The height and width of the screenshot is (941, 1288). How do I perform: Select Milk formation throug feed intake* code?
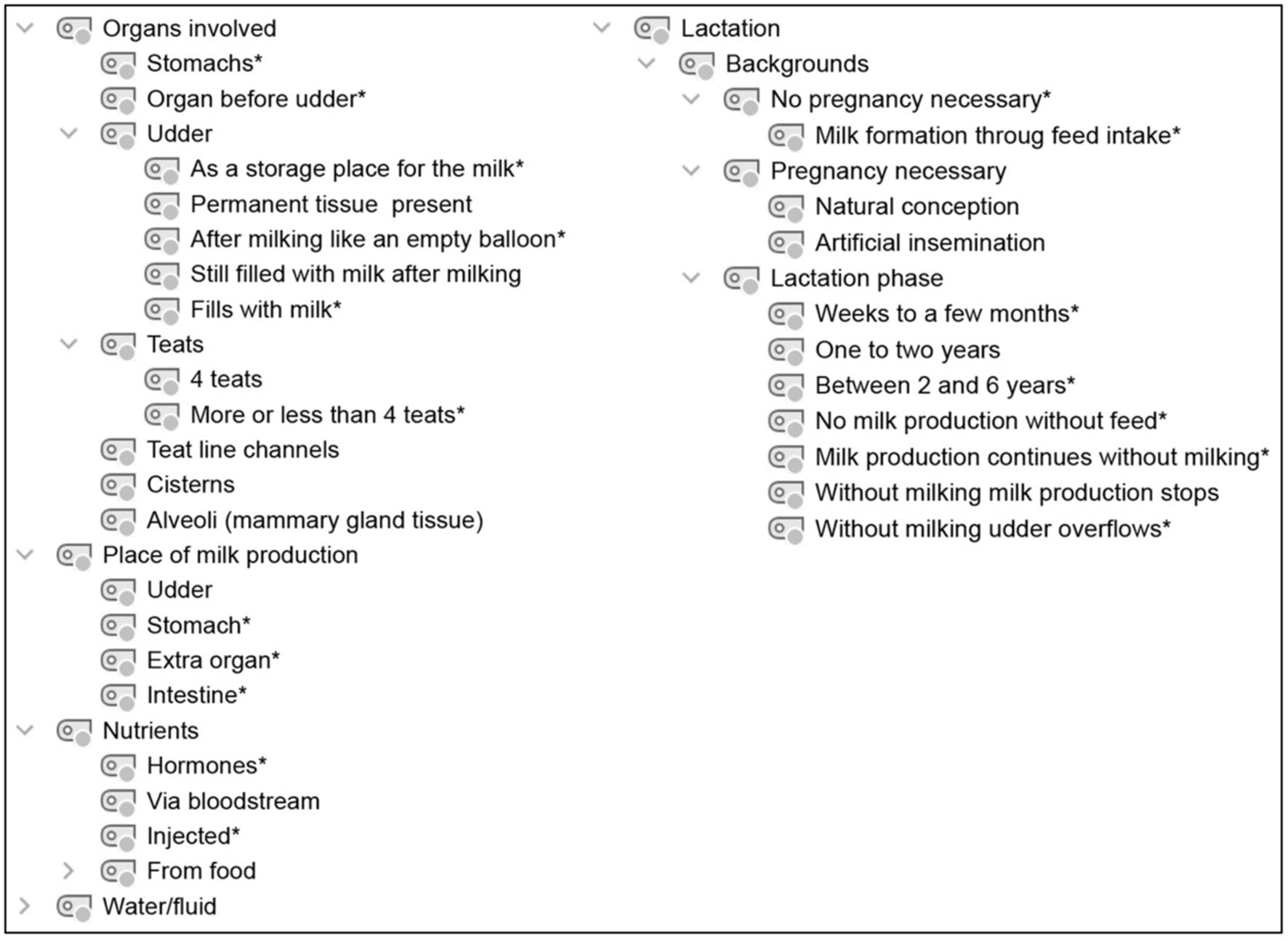tap(997, 136)
